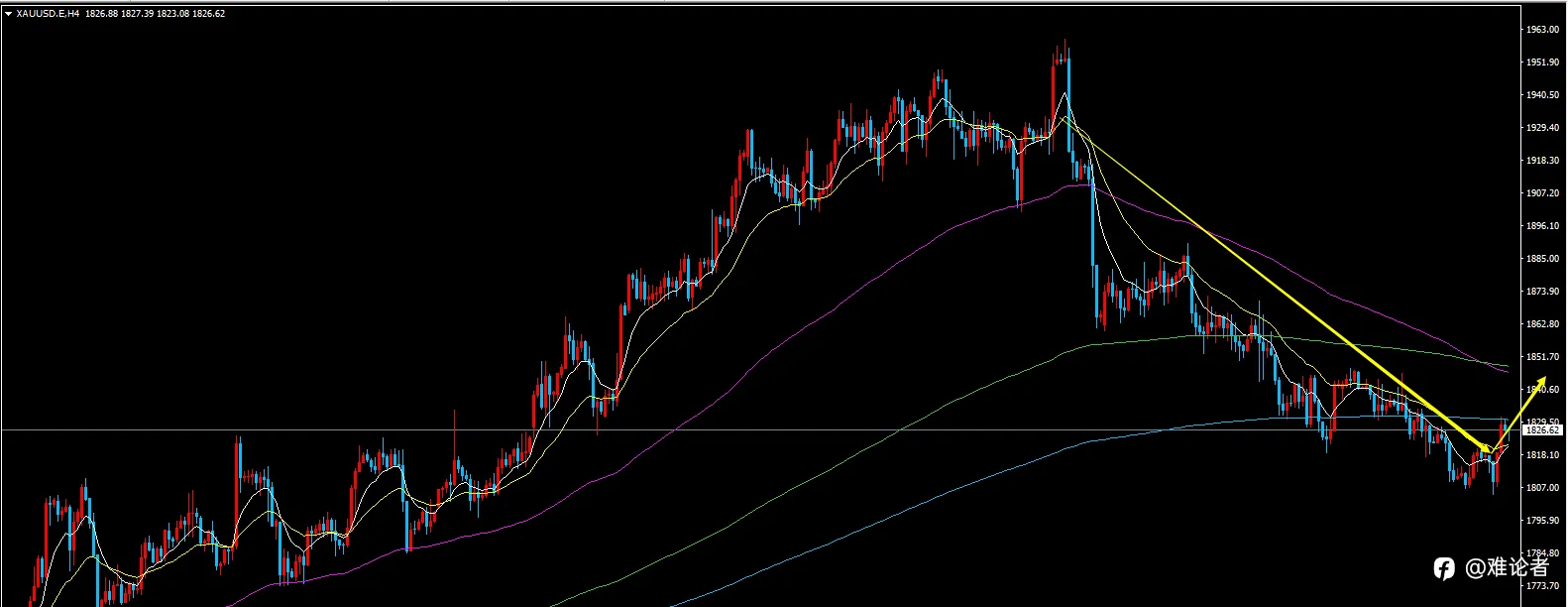The height and width of the screenshot is (607, 1568).
Task: Click the high price value 1827.39
Action: point(136,14)
